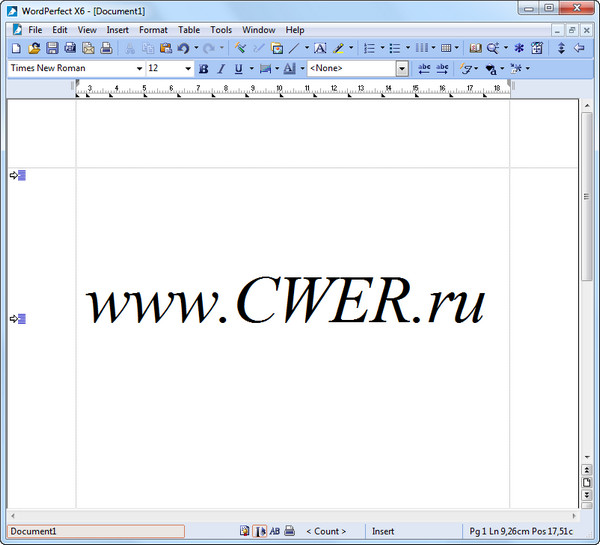Click the upper left-margin paragraph marker icon
The image size is (600, 545).
point(18,175)
